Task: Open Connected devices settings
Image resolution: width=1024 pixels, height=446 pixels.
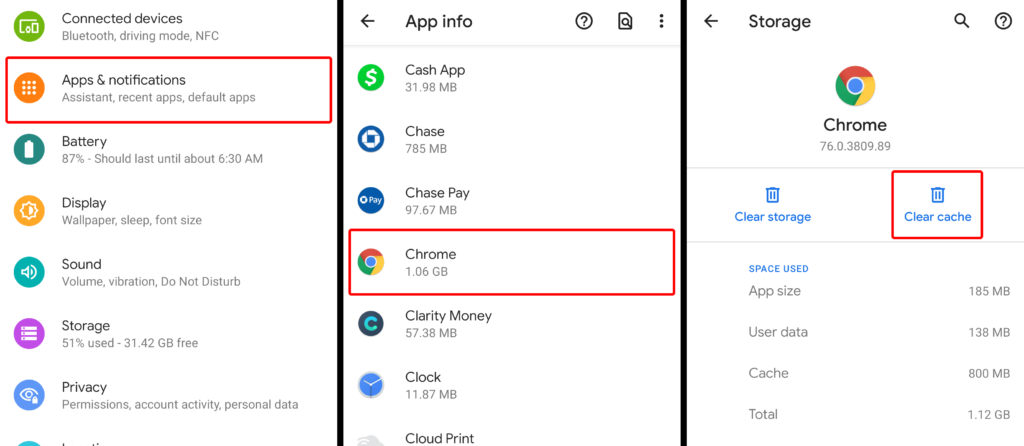Action: [168, 27]
